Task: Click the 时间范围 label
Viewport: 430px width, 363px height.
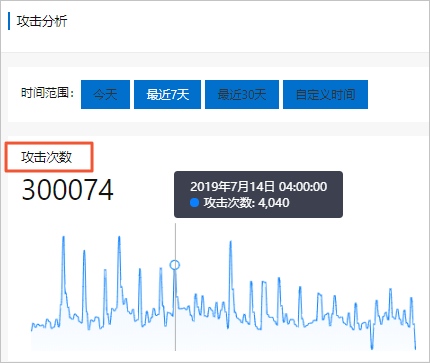Action: [48, 93]
